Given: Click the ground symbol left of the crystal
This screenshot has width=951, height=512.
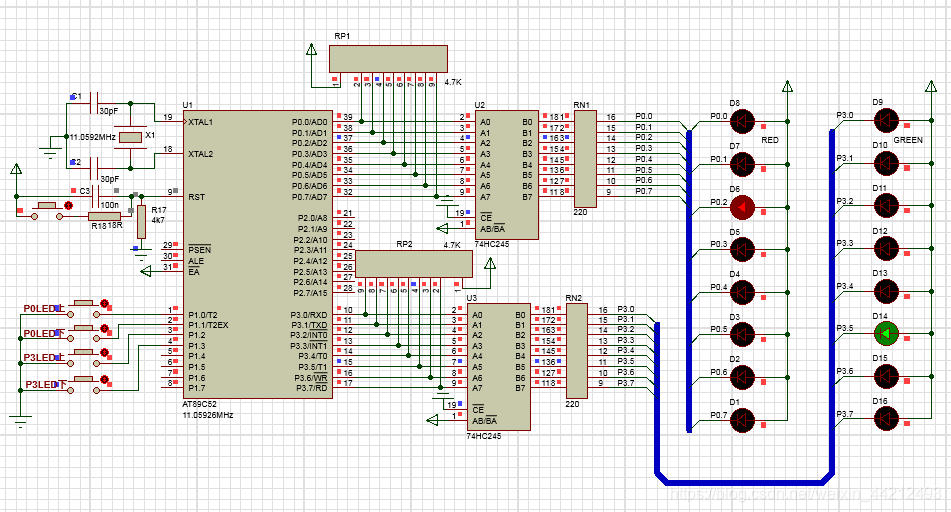Looking at the screenshot, I should click(x=50, y=152).
